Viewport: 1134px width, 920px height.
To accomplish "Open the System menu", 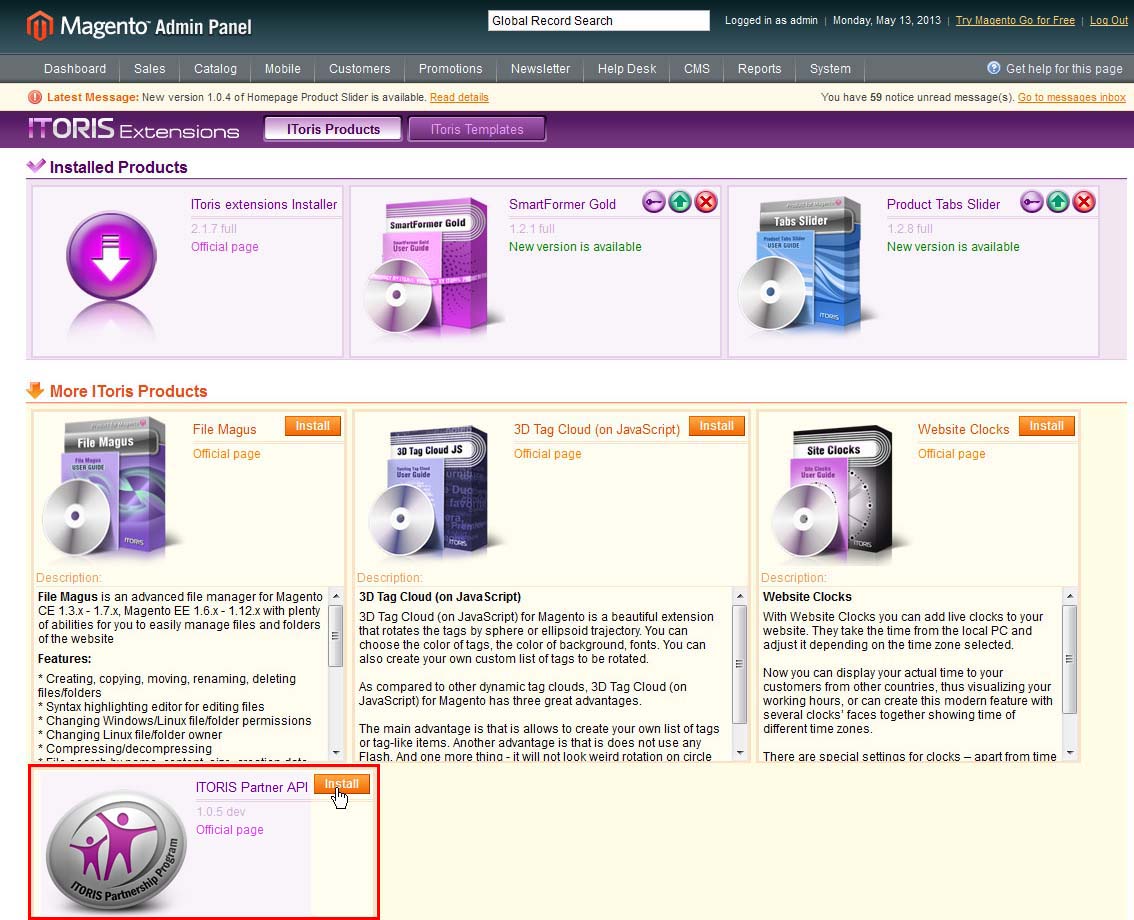I will click(830, 69).
